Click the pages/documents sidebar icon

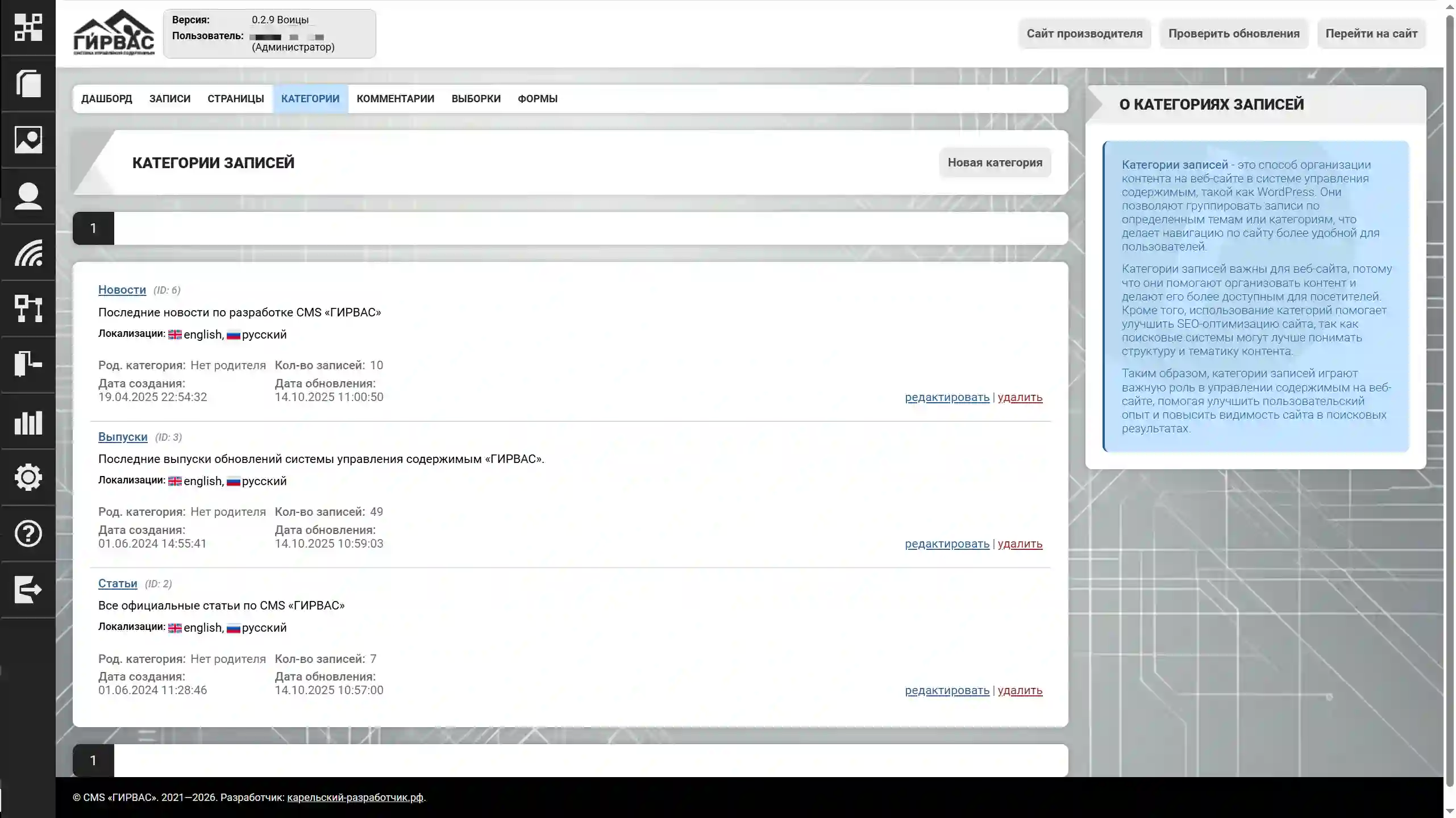pos(28,84)
